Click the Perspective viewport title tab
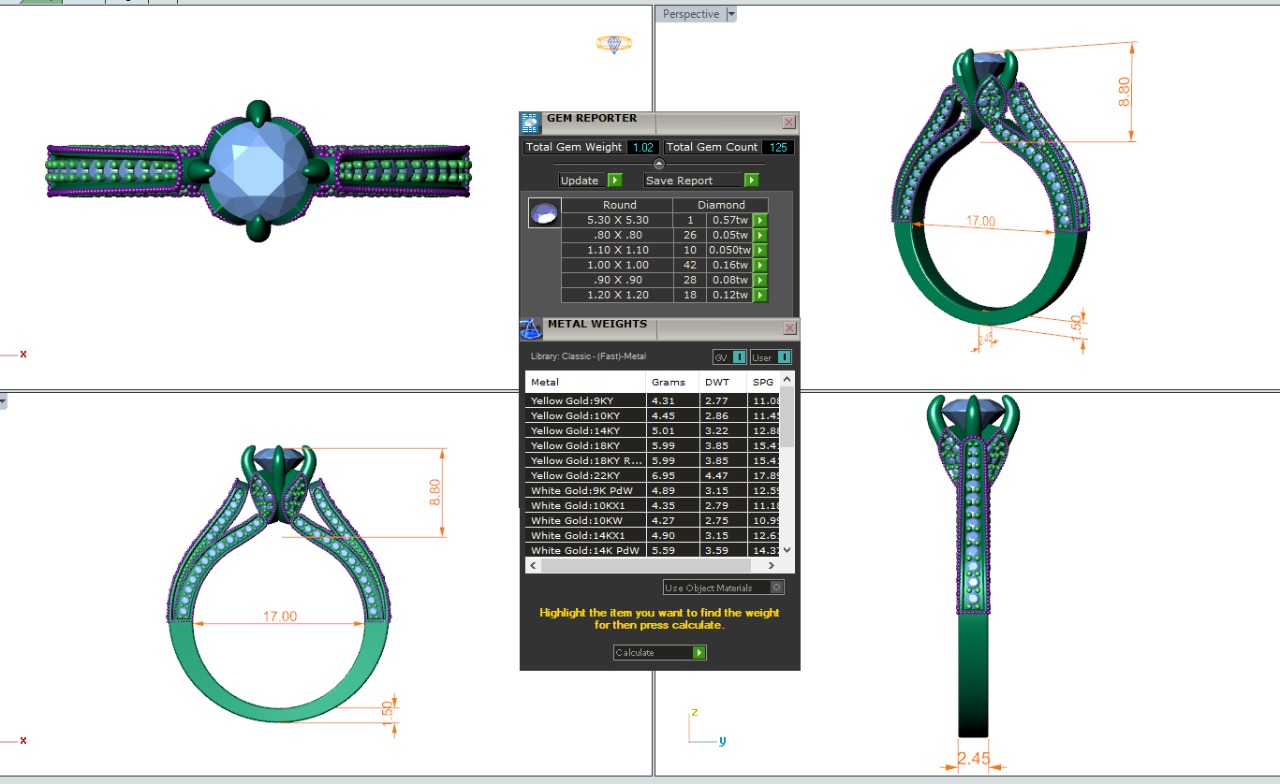1280x784 pixels. tap(690, 14)
